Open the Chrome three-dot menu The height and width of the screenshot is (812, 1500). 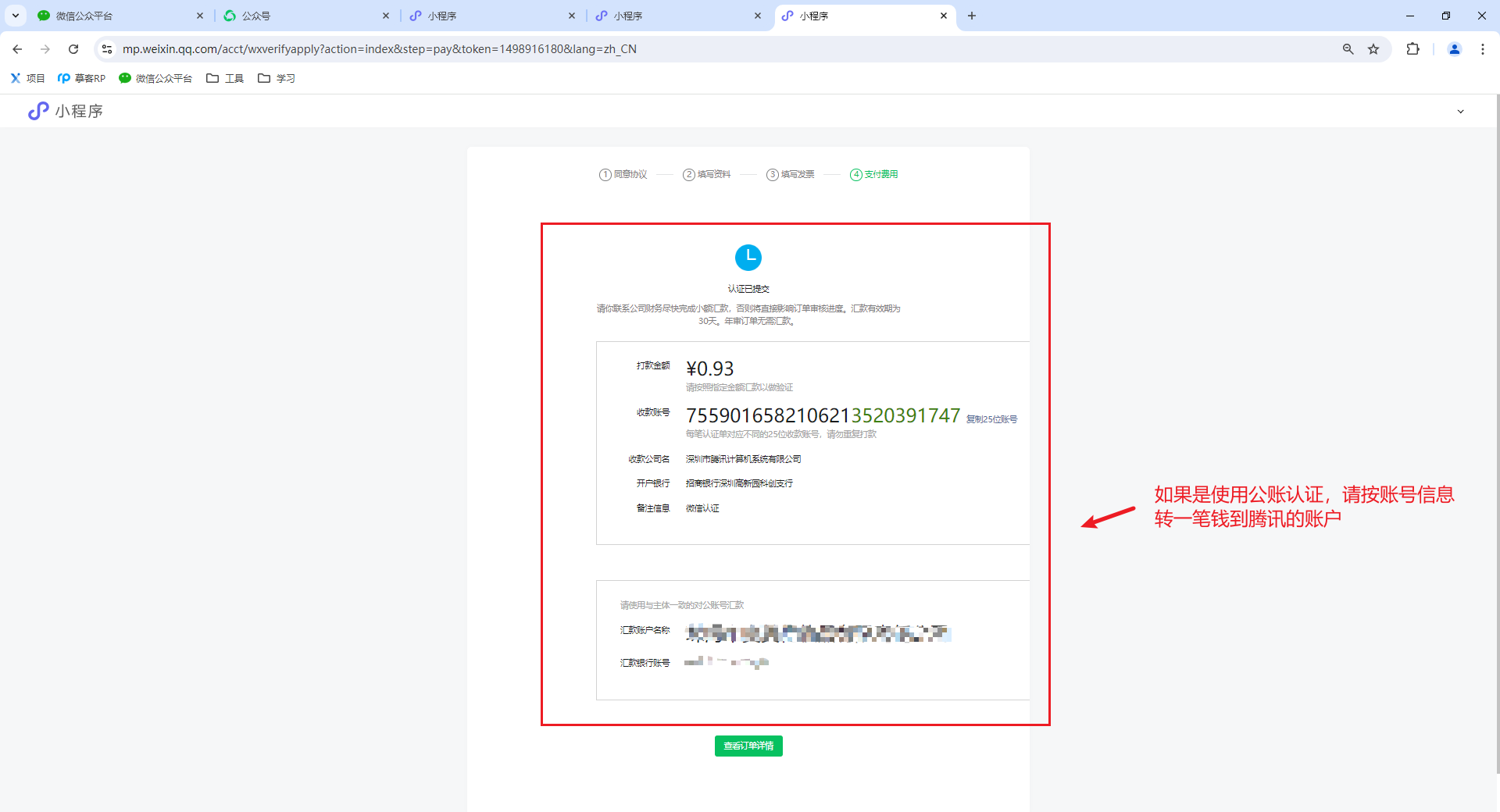tap(1483, 49)
